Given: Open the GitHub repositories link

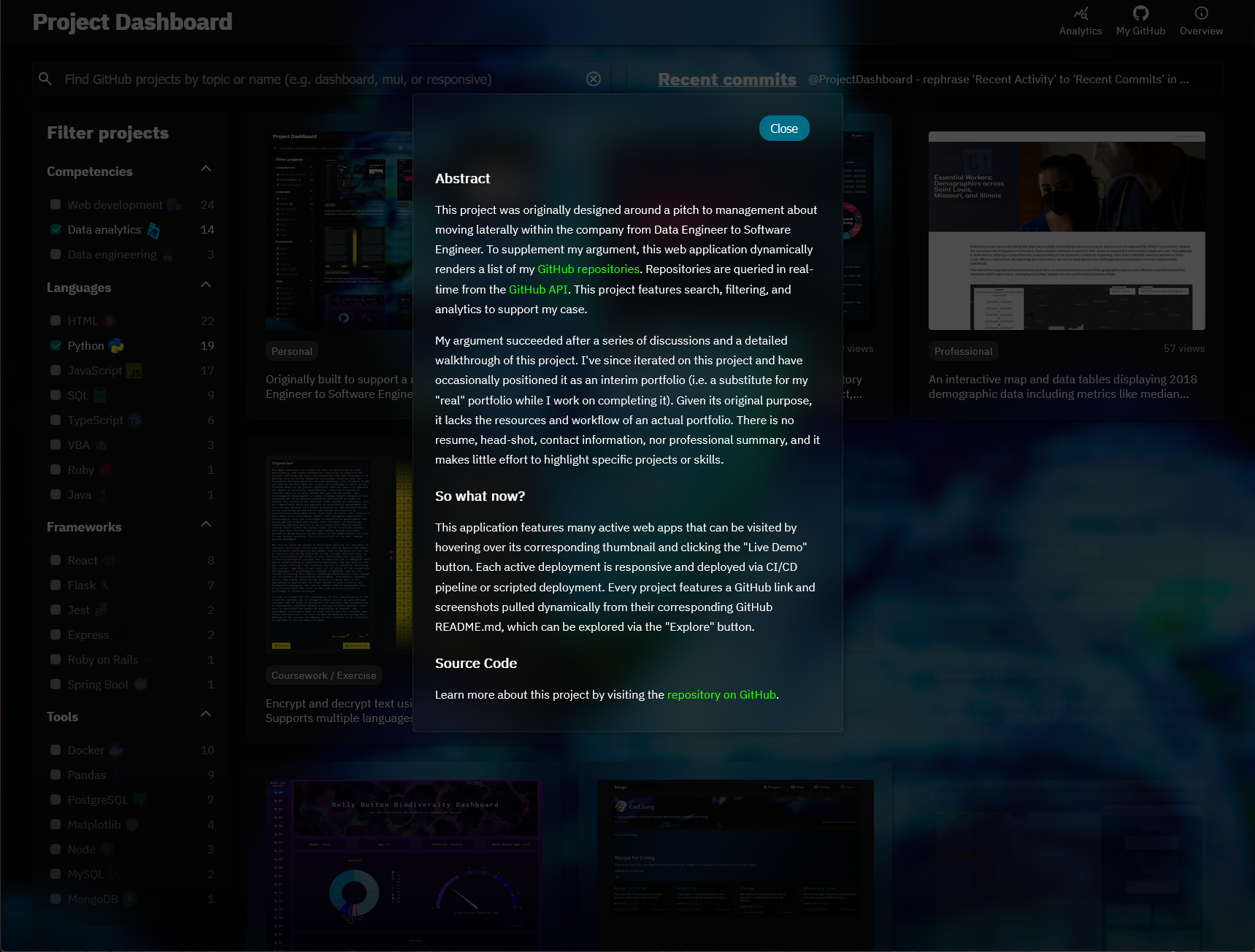Looking at the screenshot, I should (588, 269).
